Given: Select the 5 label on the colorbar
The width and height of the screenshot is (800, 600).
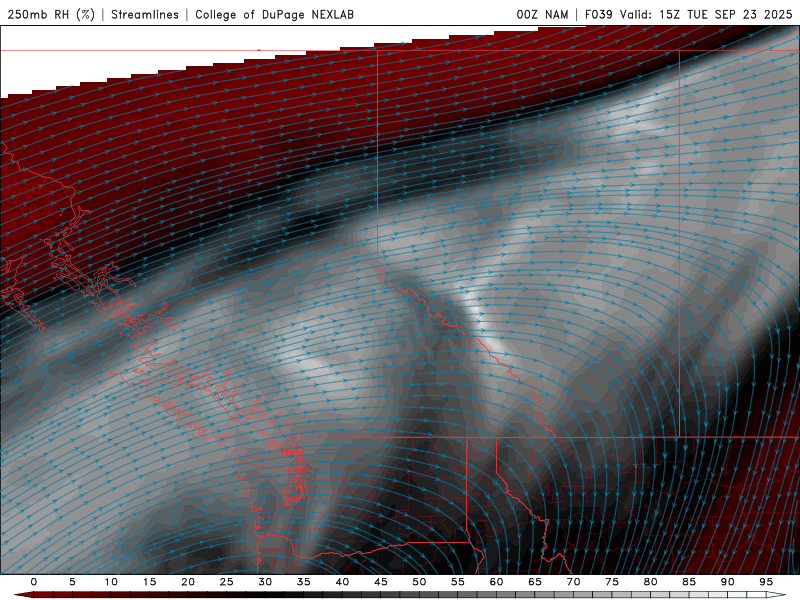Looking at the screenshot, I should tap(72, 582).
